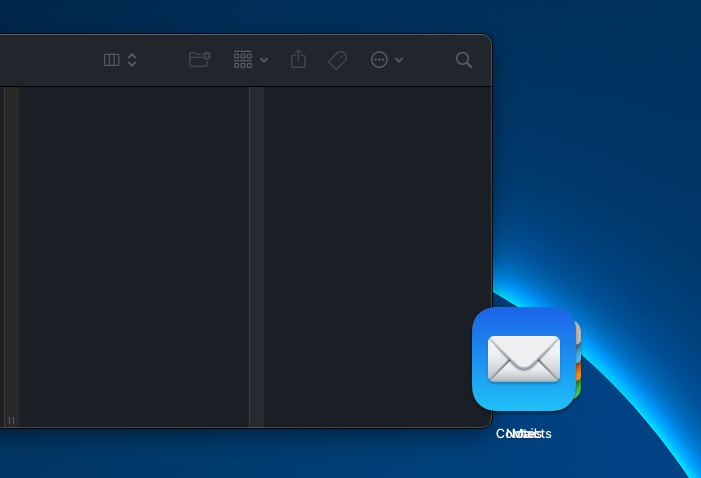The height and width of the screenshot is (478, 701).
Task: Select the Mail app icon on desktop
Action: 524,359
